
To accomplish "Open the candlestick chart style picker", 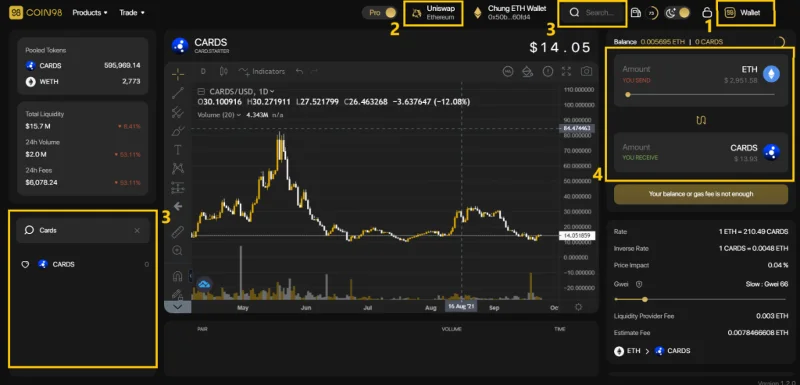I will (x=223, y=71).
